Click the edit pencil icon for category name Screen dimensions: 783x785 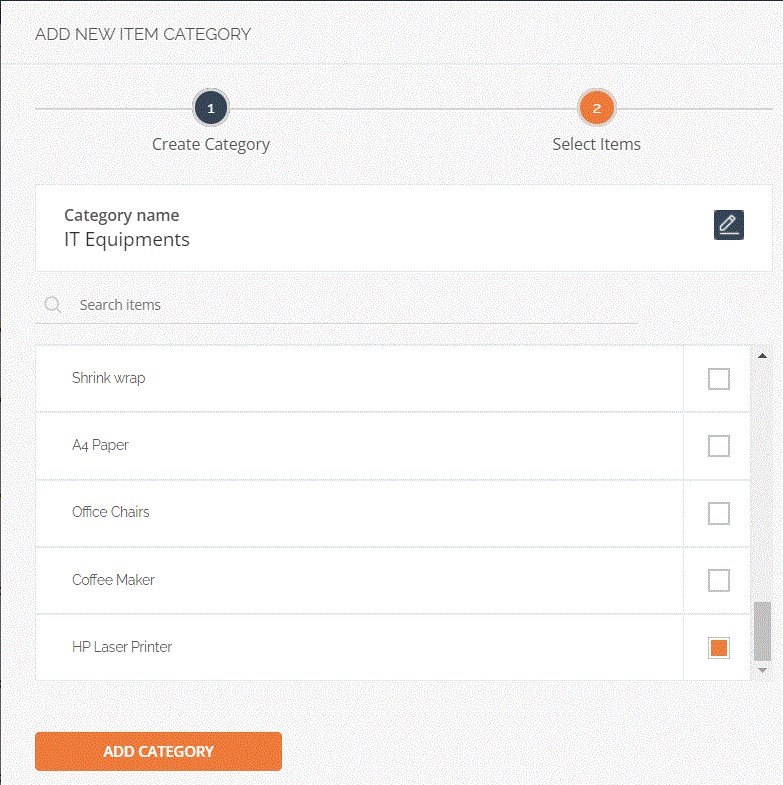[x=729, y=225]
